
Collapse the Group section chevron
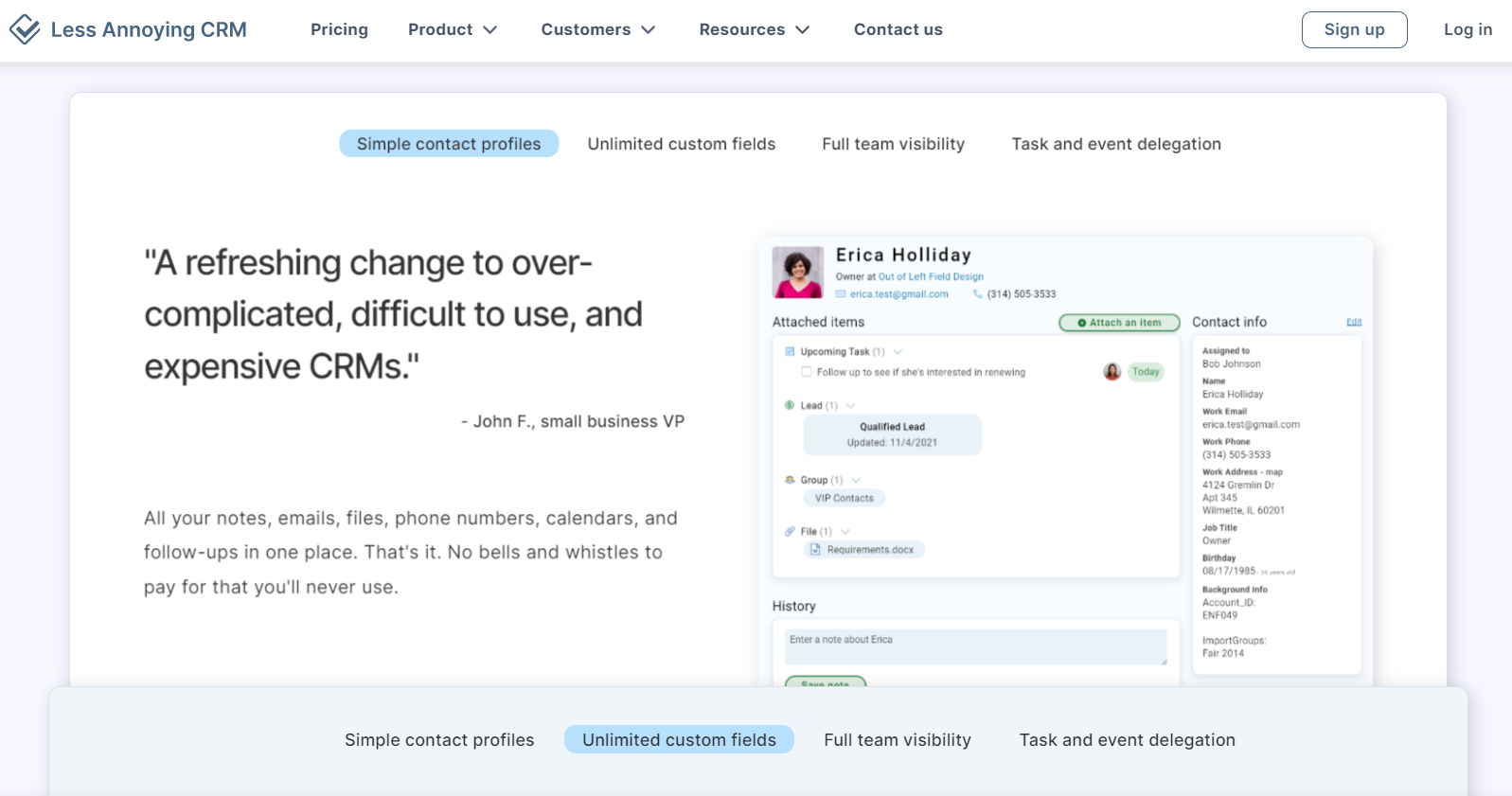(856, 480)
